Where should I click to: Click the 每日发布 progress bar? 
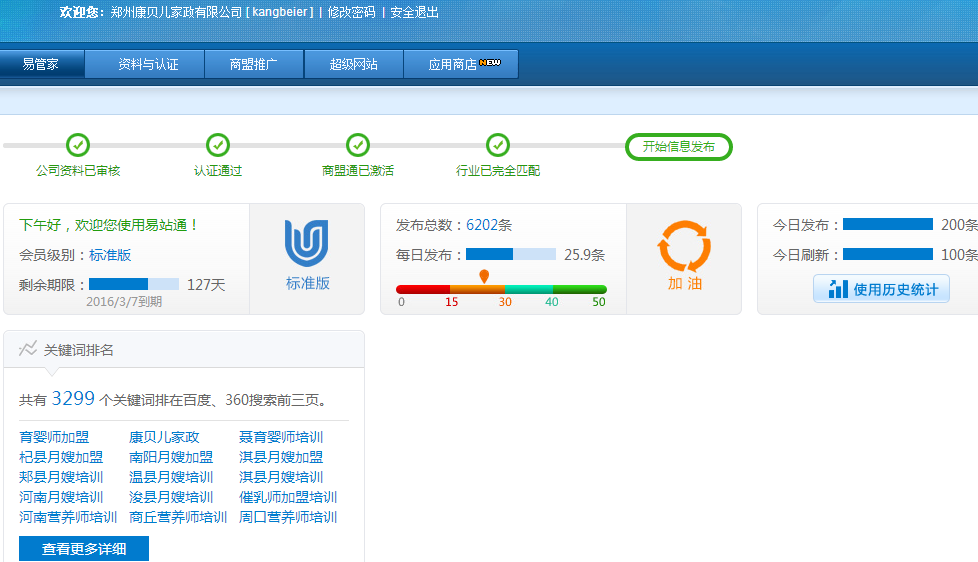point(511,254)
